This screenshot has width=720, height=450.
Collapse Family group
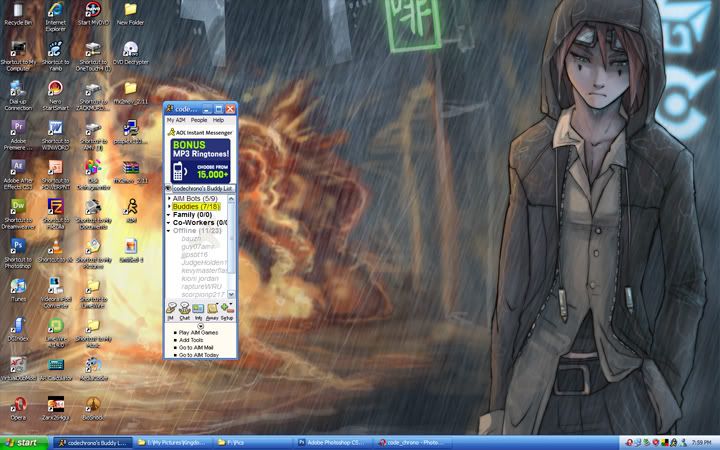pyautogui.click(x=169, y=214)
